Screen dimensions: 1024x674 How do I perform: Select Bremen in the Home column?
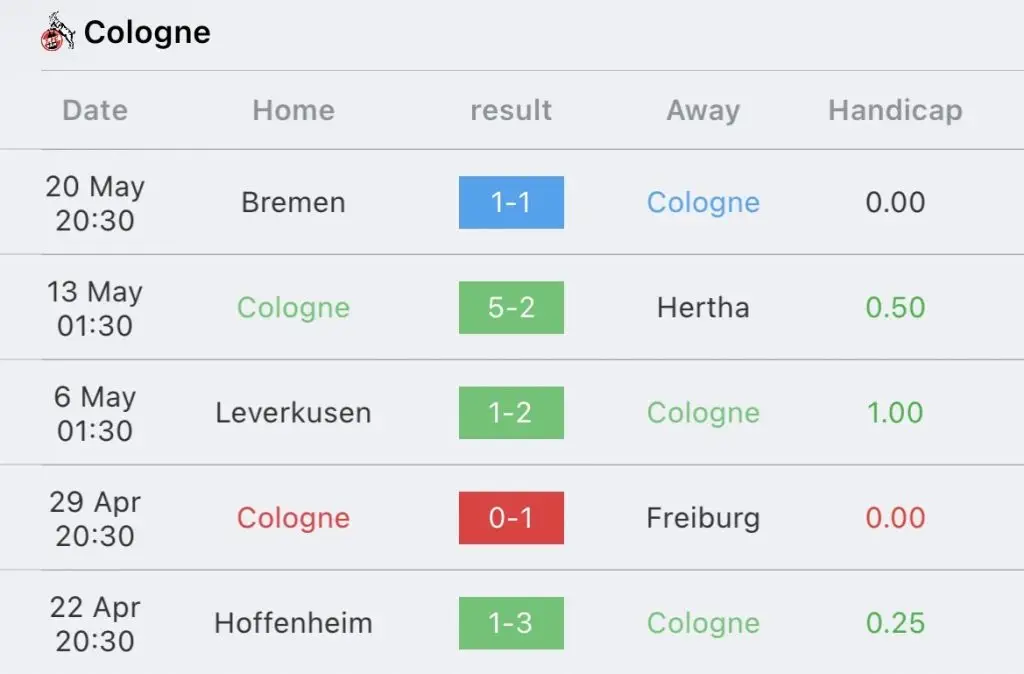(x=293, y=202)
